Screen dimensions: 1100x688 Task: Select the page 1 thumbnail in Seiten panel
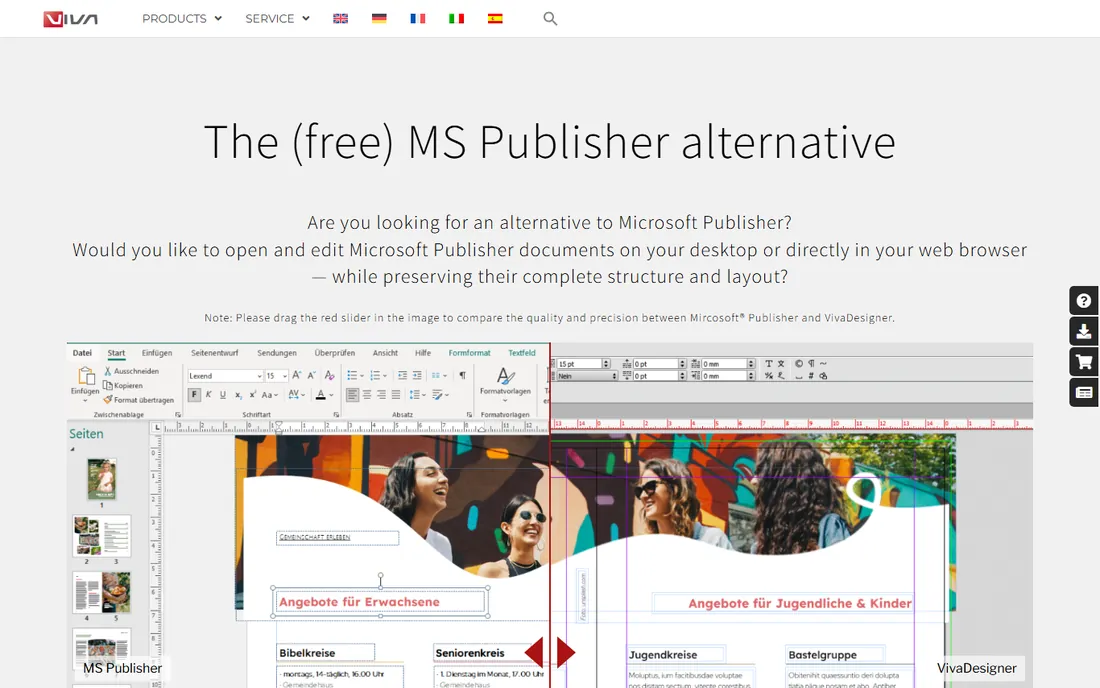coord(102,478)
